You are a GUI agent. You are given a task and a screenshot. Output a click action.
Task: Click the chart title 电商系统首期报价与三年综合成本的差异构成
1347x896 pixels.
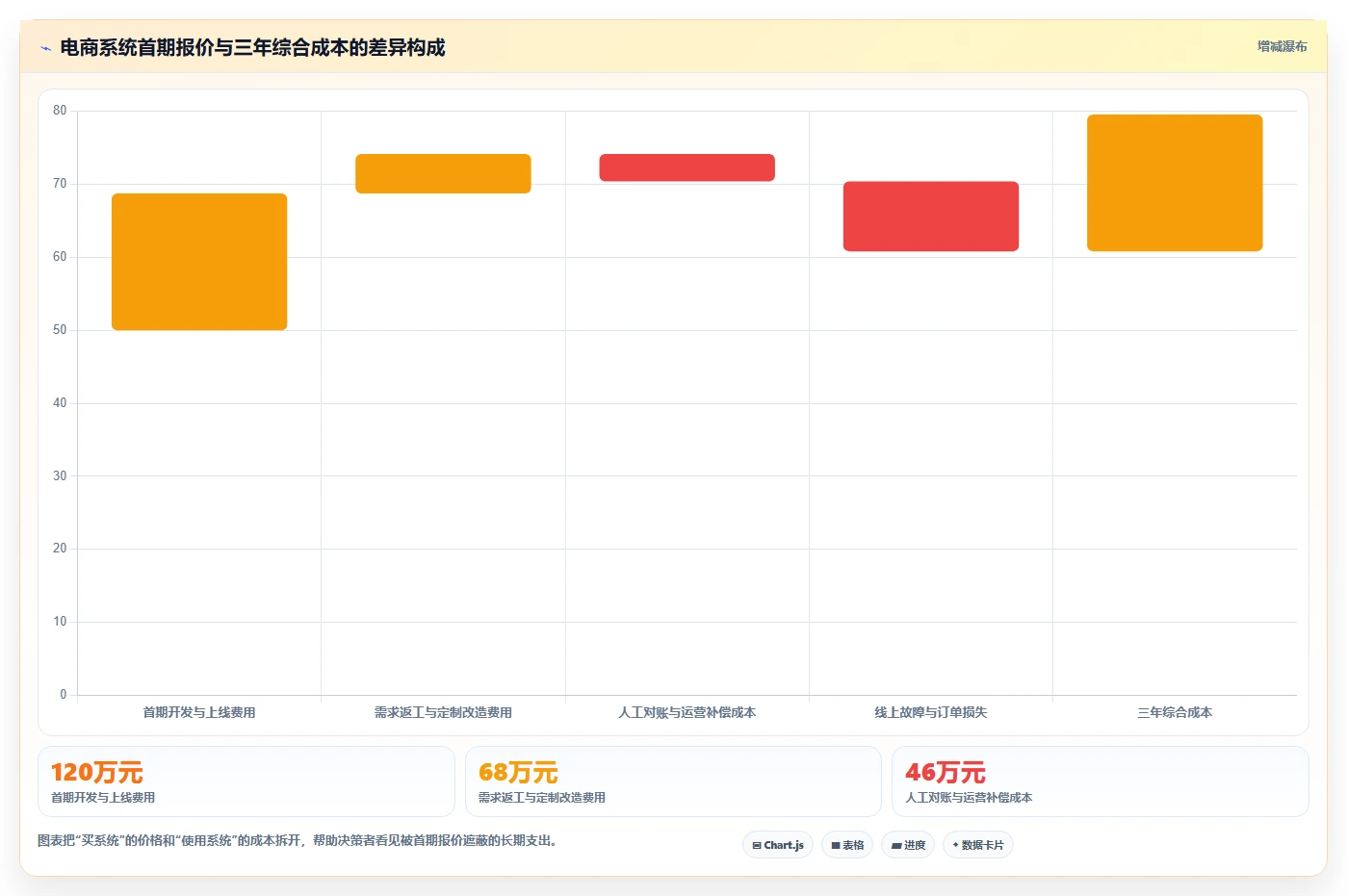coord(252,47)
